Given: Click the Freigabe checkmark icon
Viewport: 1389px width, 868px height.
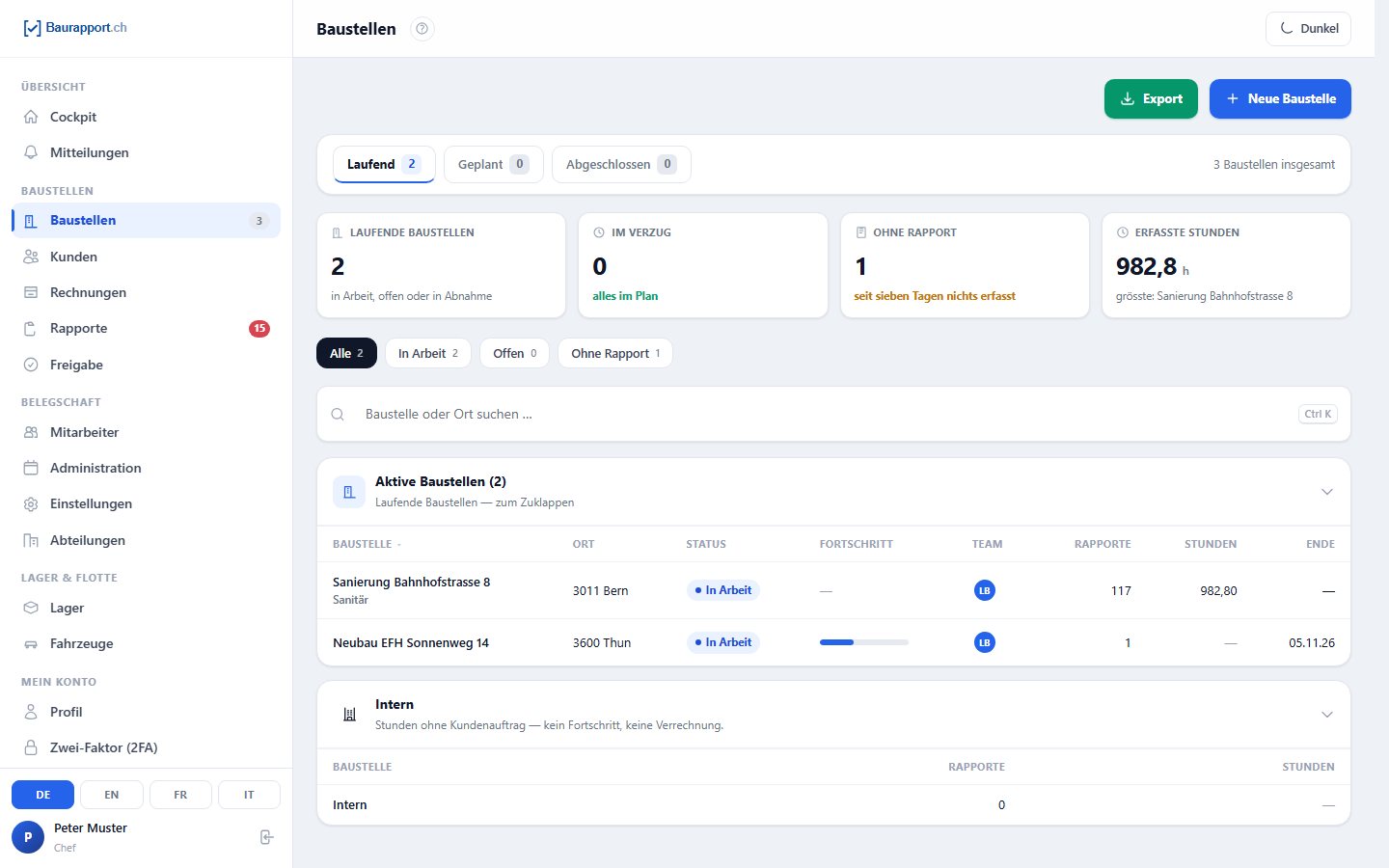Looking at the screenshot, I should click(31, 365).
